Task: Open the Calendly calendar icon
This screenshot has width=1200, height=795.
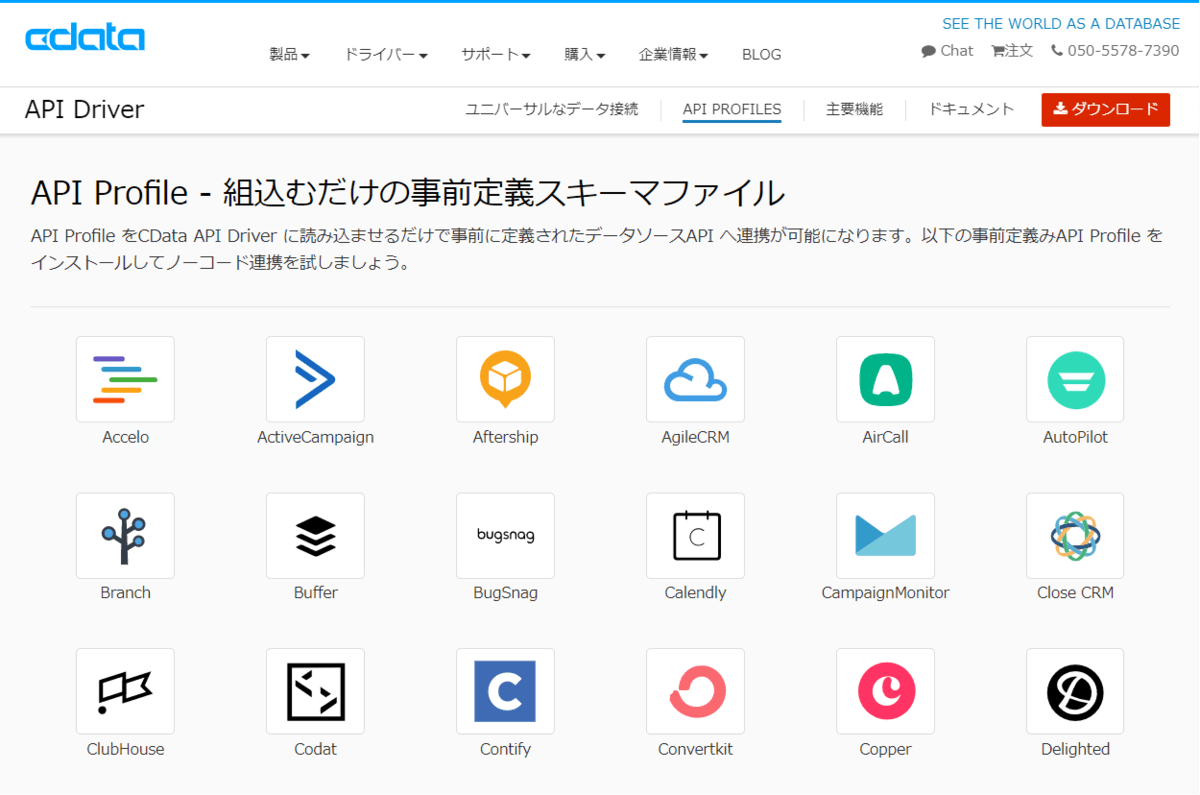Action: (695, 535)
